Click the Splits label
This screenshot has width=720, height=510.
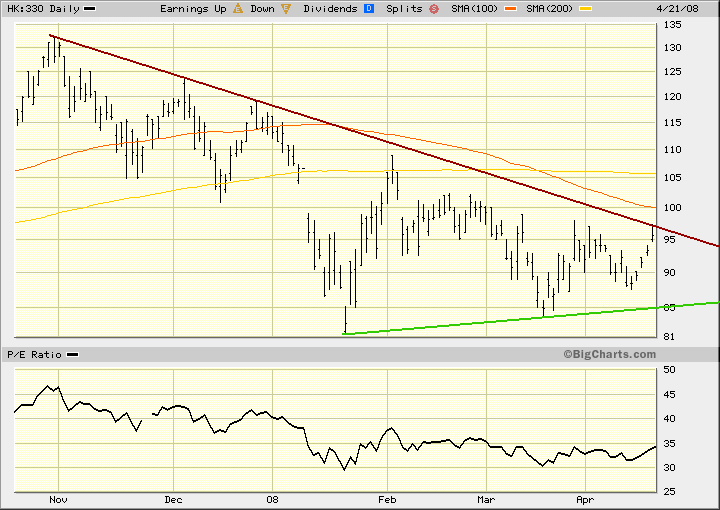pyautogui.click(x=404, y=9)
